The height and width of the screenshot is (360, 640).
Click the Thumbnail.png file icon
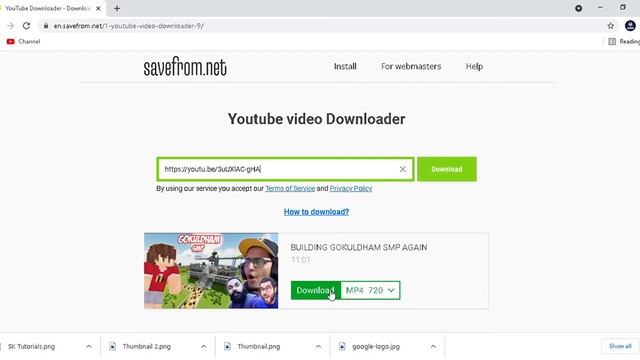point(227,347)
